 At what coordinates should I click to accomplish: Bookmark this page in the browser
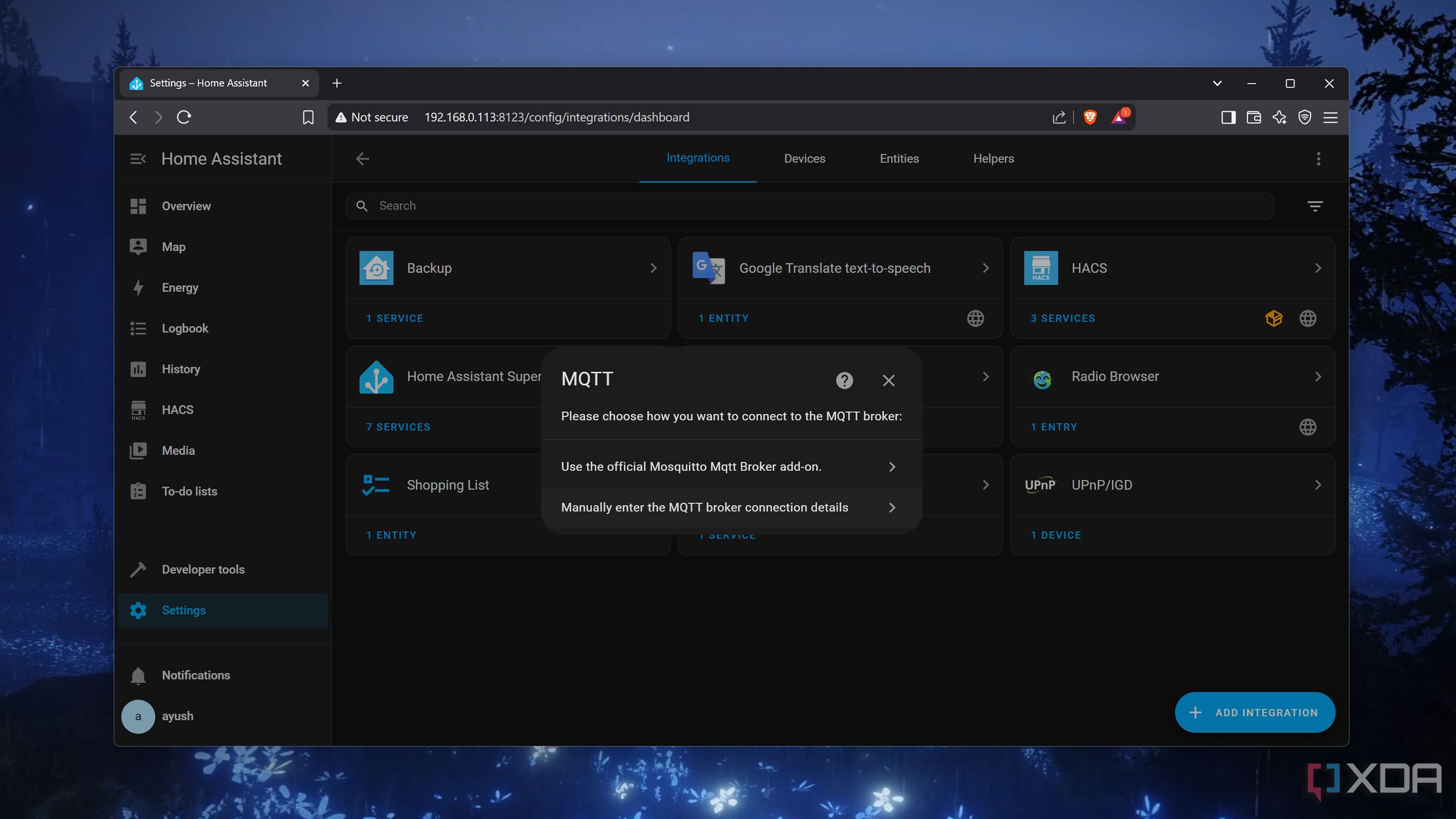[308, 117]
